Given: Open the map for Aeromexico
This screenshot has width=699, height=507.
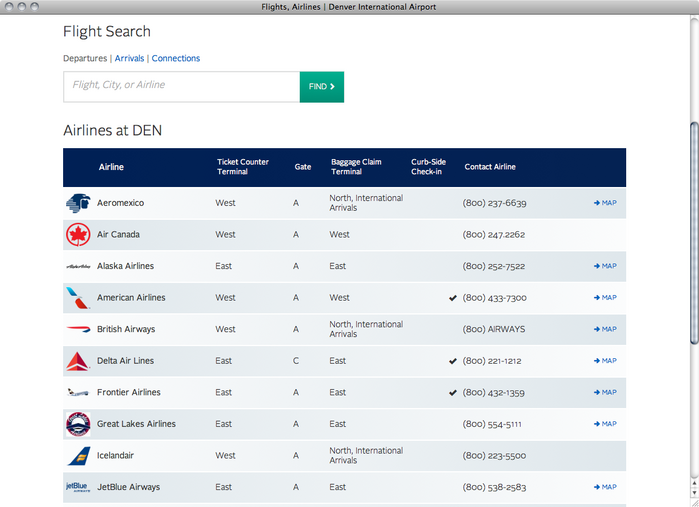Looking at the screenshot, I should [605, 203].
